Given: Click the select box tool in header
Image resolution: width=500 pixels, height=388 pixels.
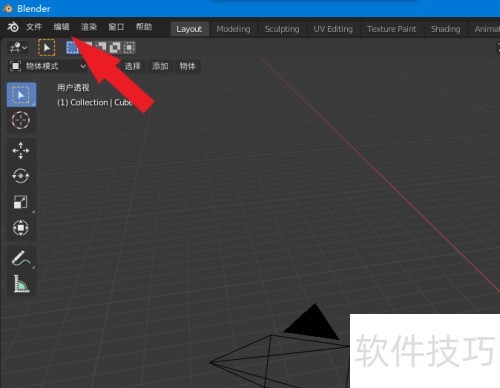Looking at the screenshot, I should [47, 48].
